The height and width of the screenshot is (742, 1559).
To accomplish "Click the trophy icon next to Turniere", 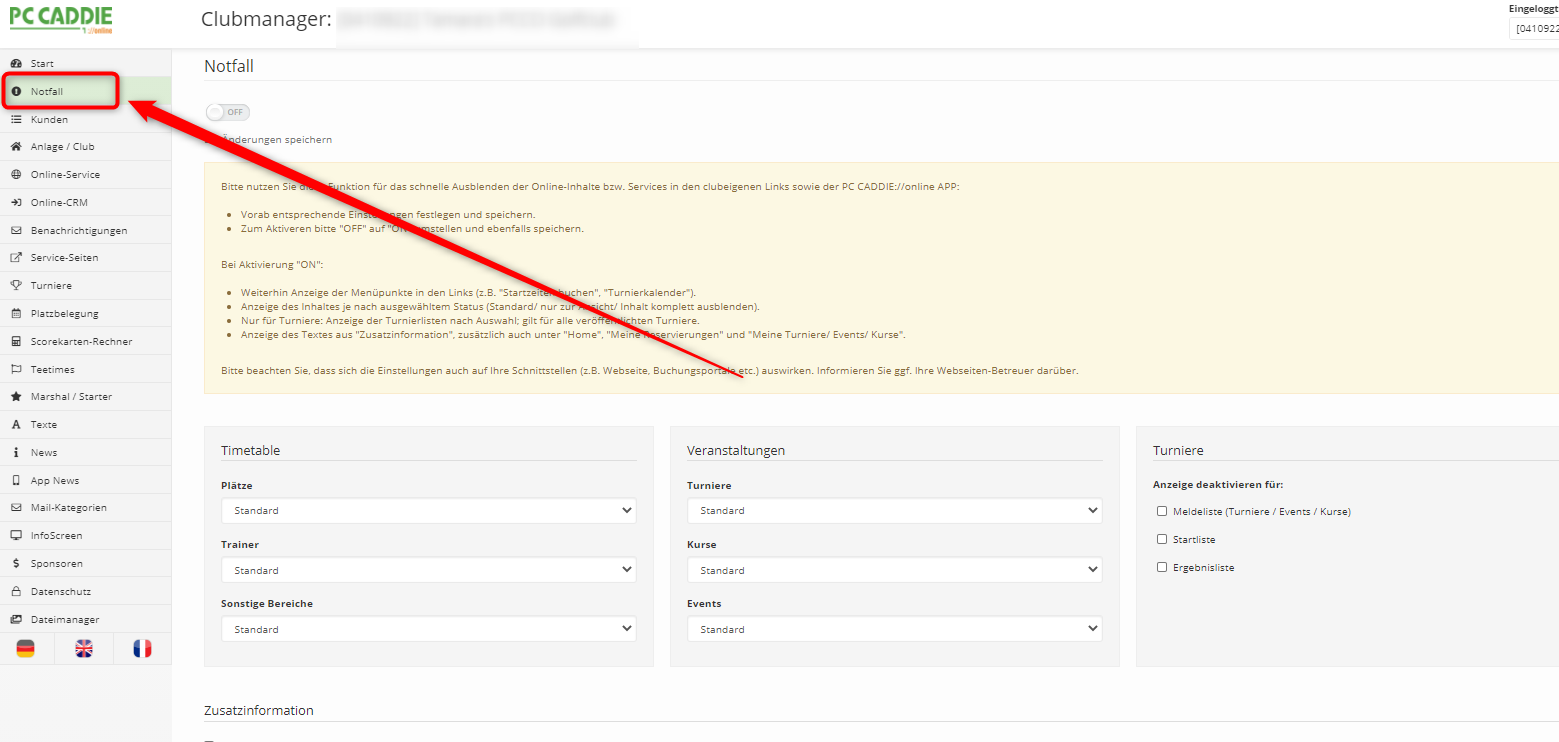I will (16, 286).
